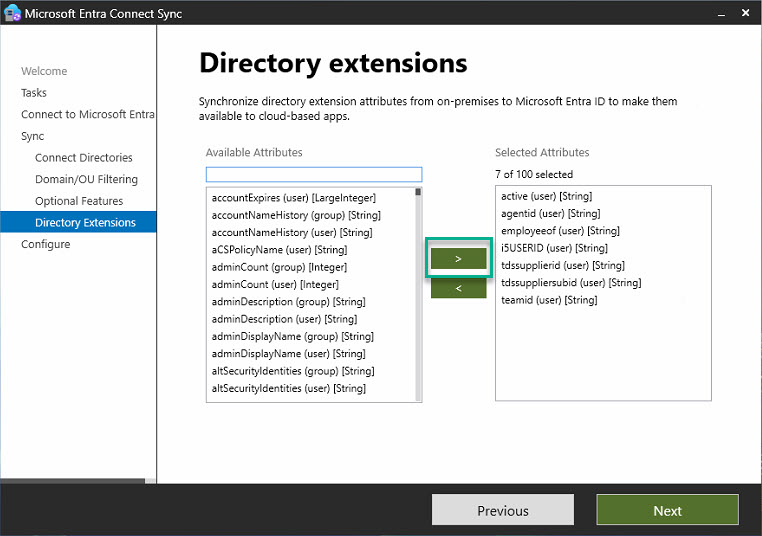Open the Tasks step in sidebar
762x536 pixels.
34,93
